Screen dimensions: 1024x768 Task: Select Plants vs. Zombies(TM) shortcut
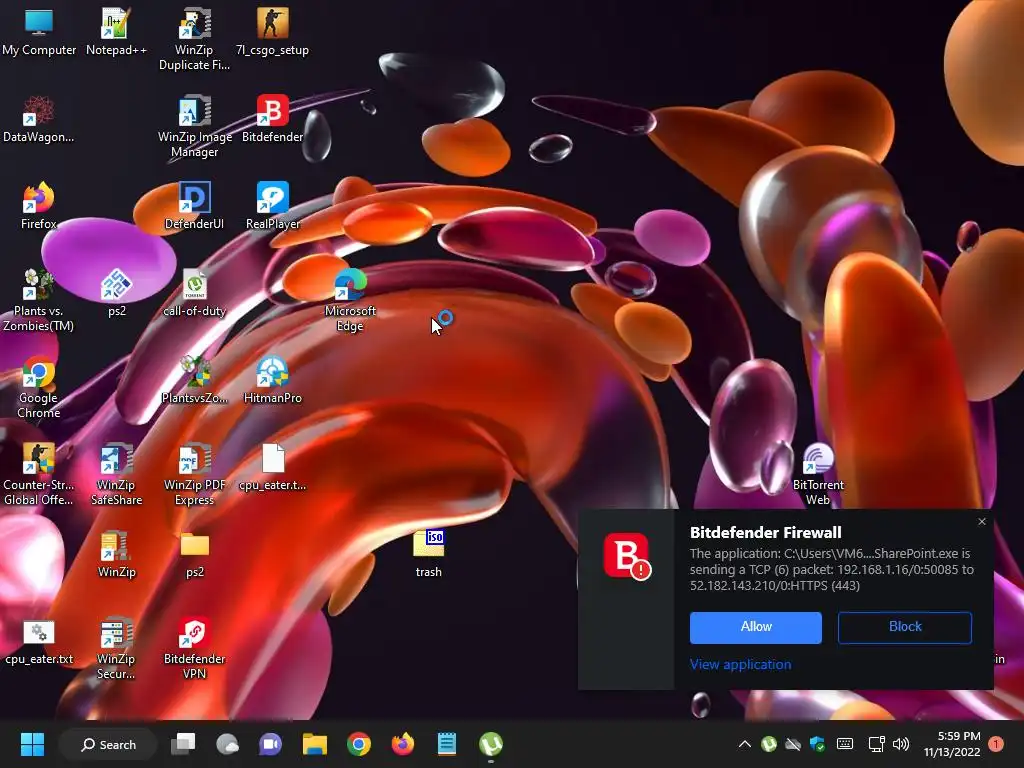pos(39,300)
